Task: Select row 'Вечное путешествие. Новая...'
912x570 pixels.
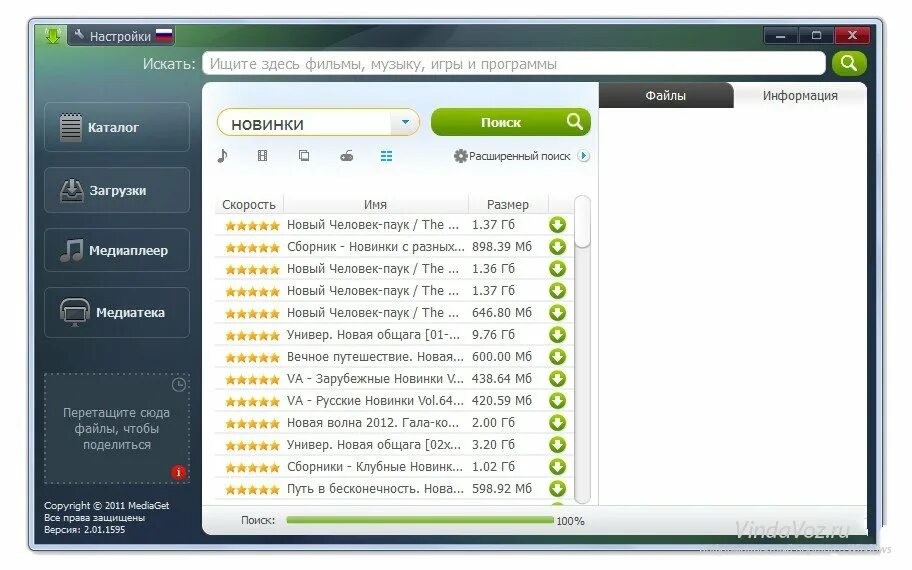Action: click(394, 357)
